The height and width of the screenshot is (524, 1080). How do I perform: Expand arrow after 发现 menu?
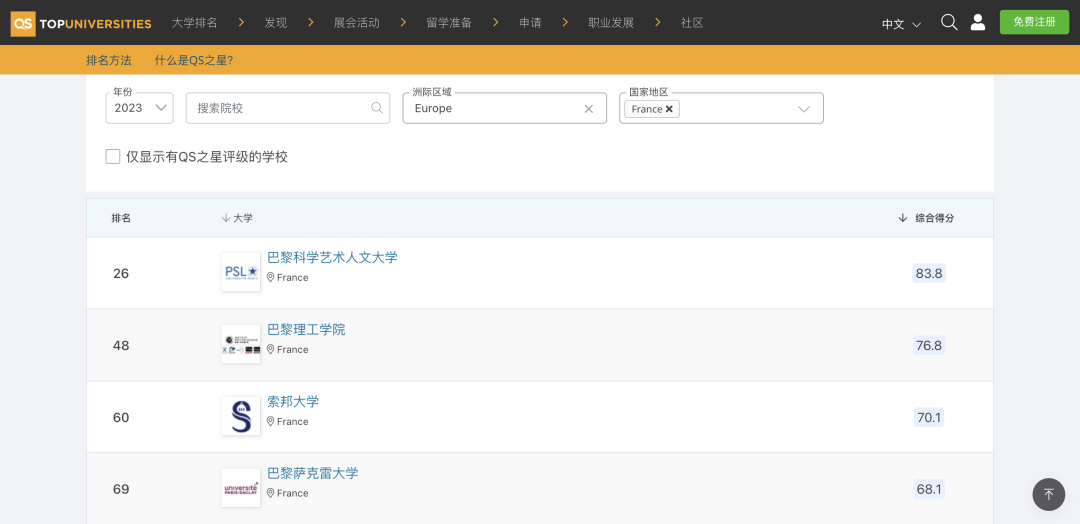(x=311, y=23)
